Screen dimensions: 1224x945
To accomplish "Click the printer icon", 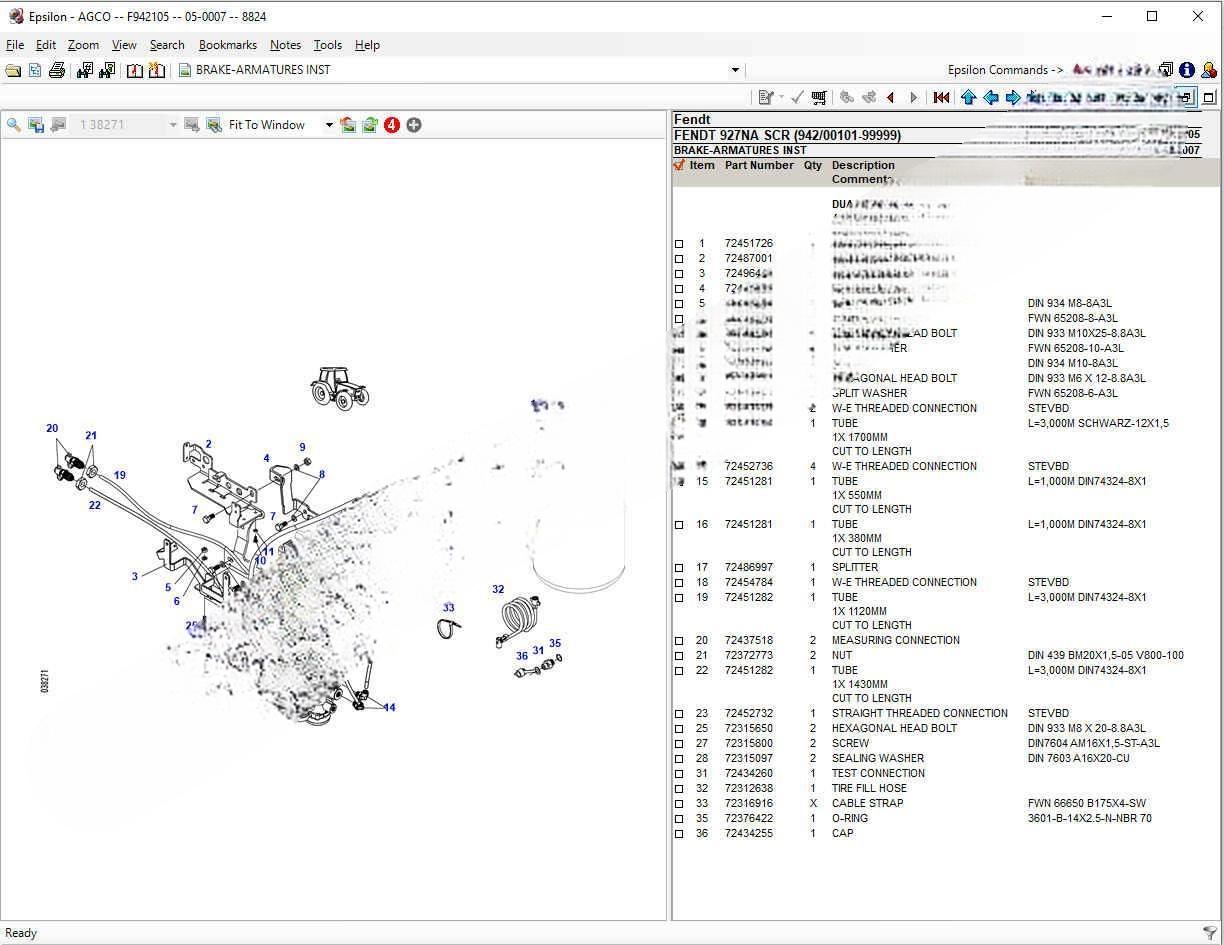I will pyautogui.click(x=57, y=70).
